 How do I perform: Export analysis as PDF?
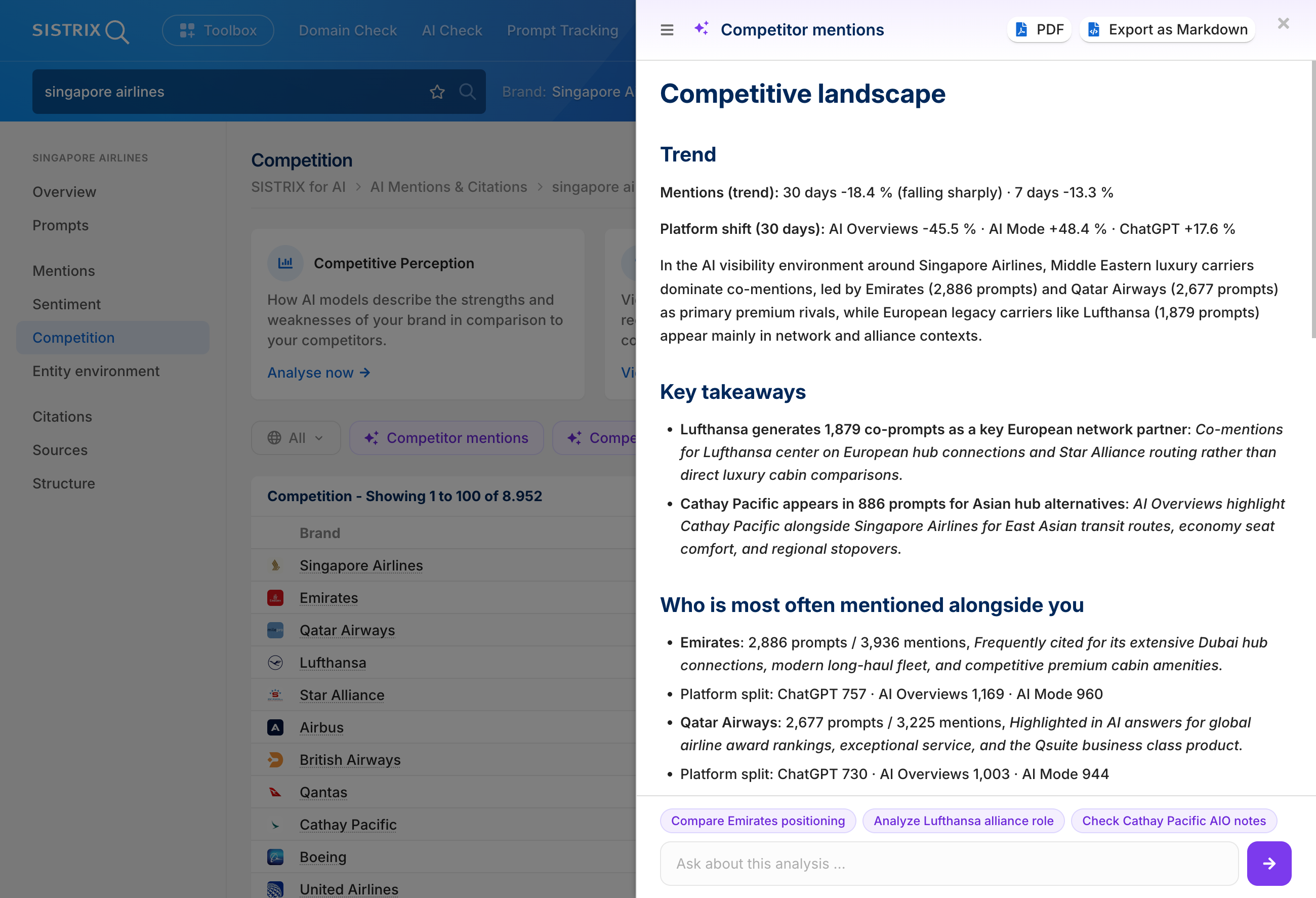tap(1039, 29)
